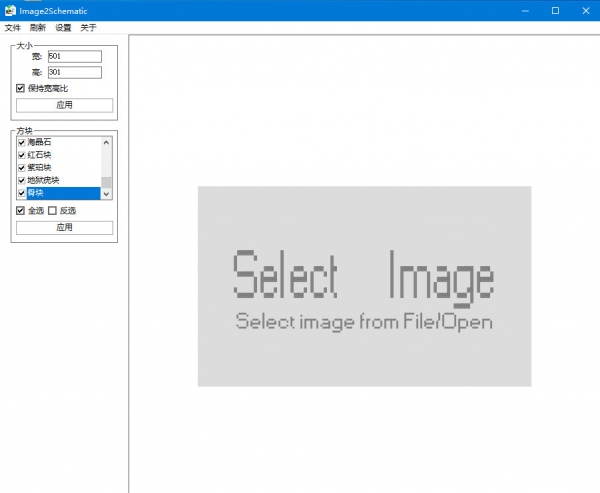
Task: Select the 红石块 list row text
Action: click(39, 155)
